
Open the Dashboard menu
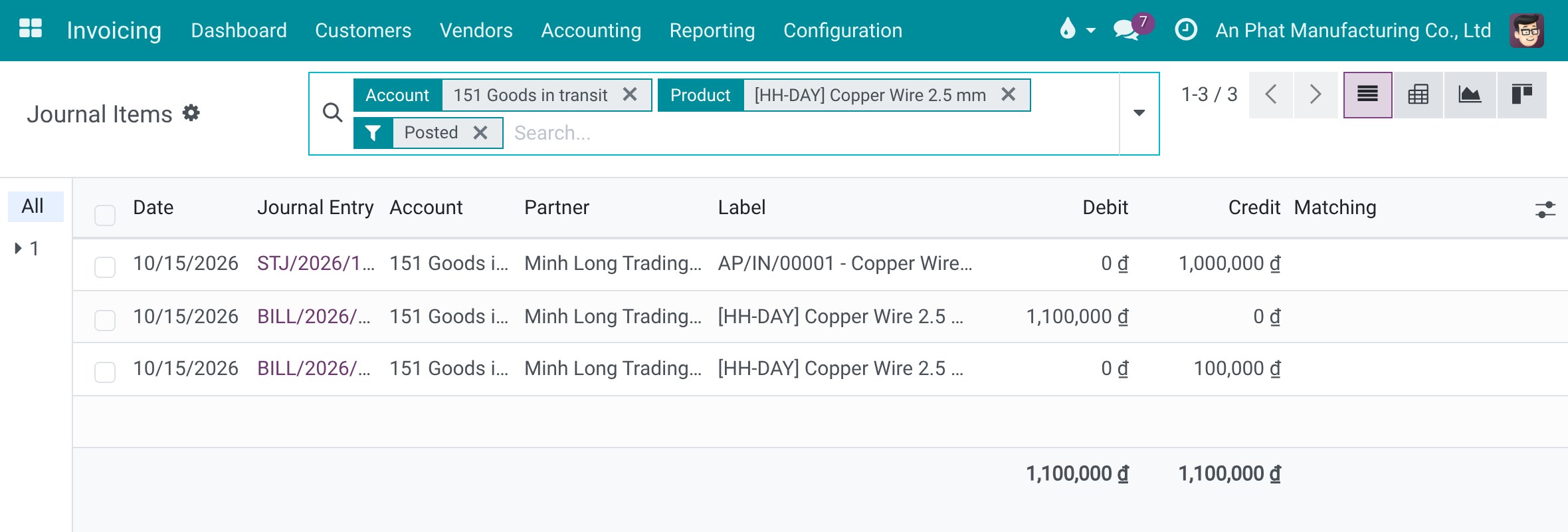[239, 31]
